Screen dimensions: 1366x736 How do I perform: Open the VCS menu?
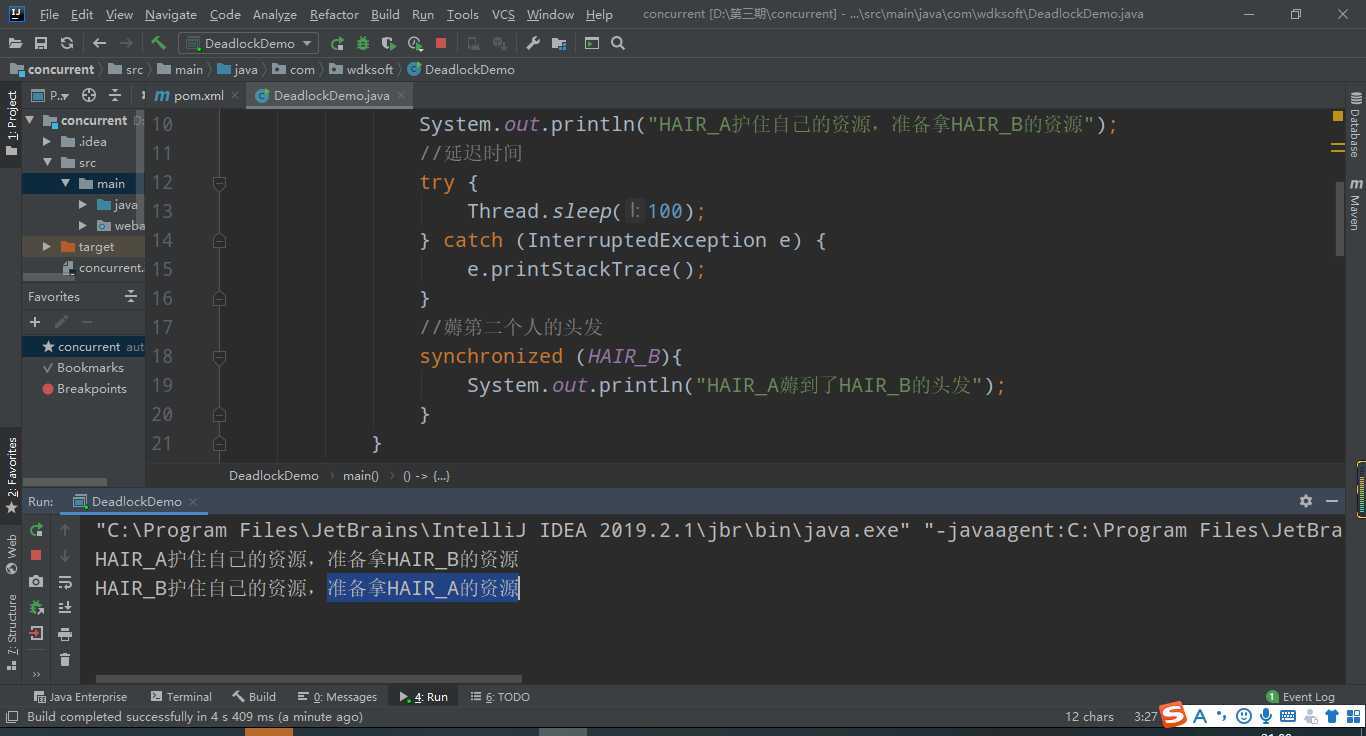pos(503,14)
